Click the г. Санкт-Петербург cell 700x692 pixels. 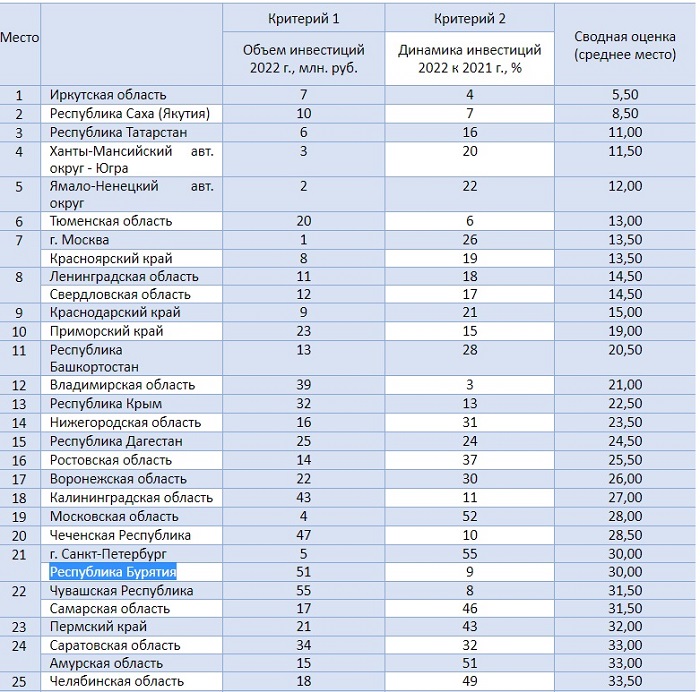point(108,553)
